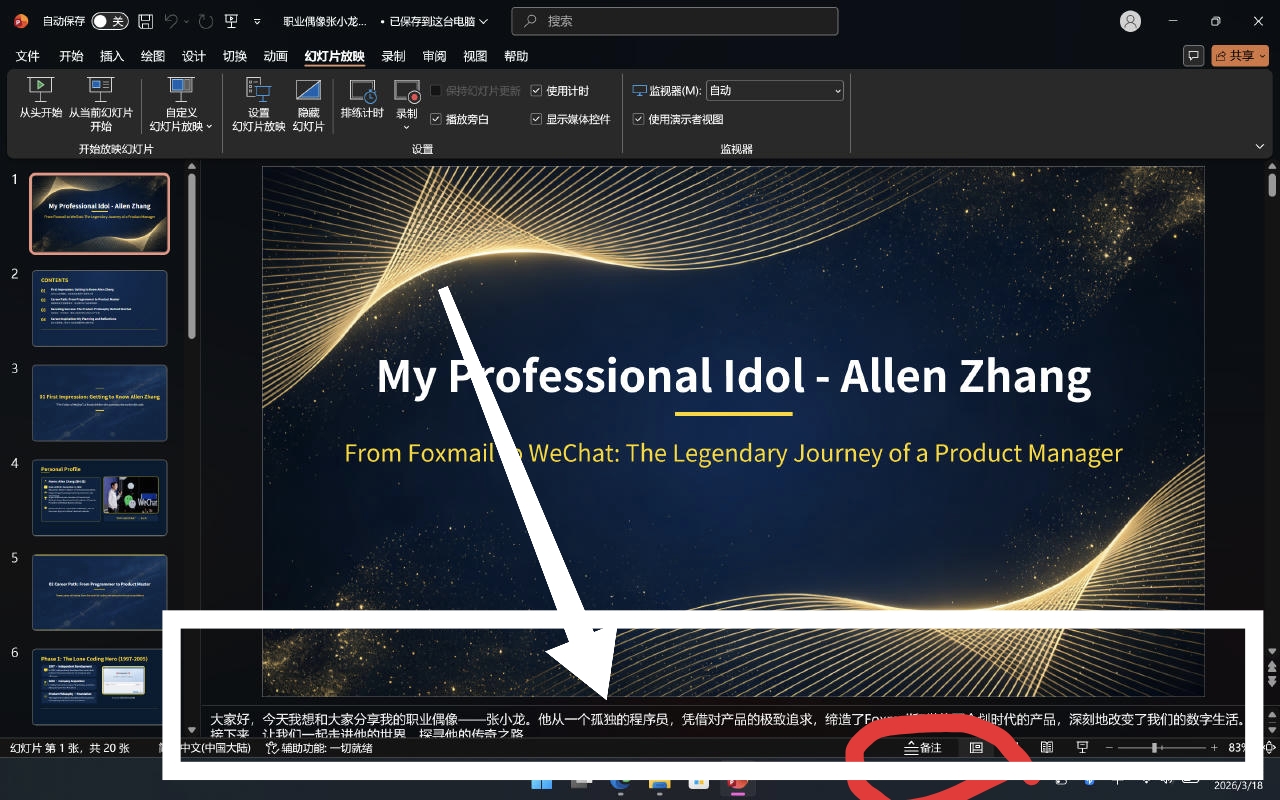1280x800 pixels.
Task: Switch to the Animations (动画) tab
Action: [x=275, y=56]
